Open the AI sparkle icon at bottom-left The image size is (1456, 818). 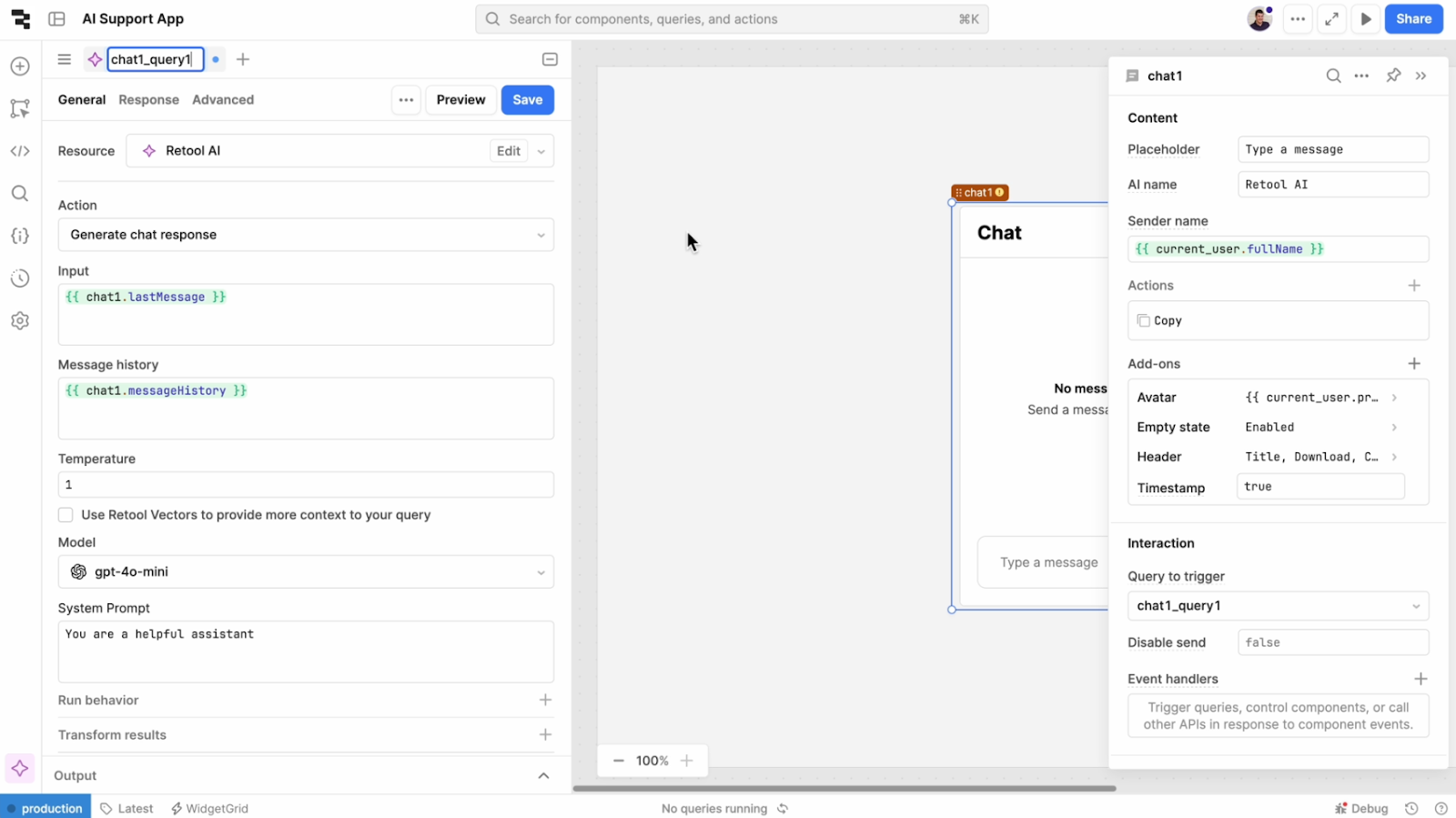coord(20,769)
